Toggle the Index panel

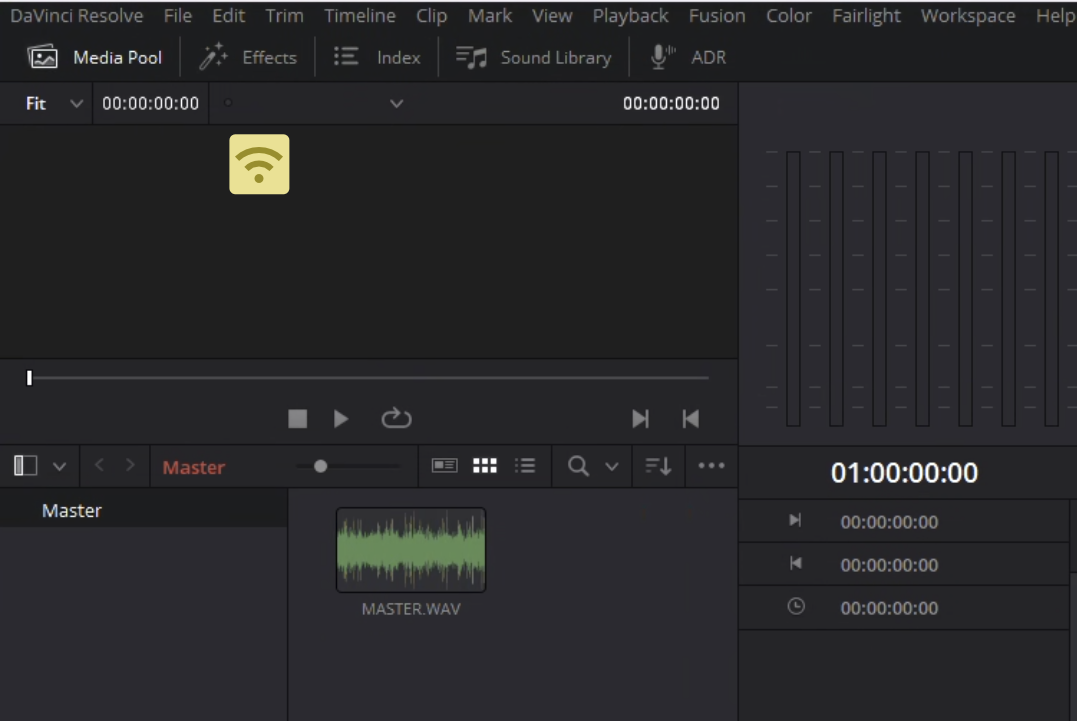tap(377, 58)
